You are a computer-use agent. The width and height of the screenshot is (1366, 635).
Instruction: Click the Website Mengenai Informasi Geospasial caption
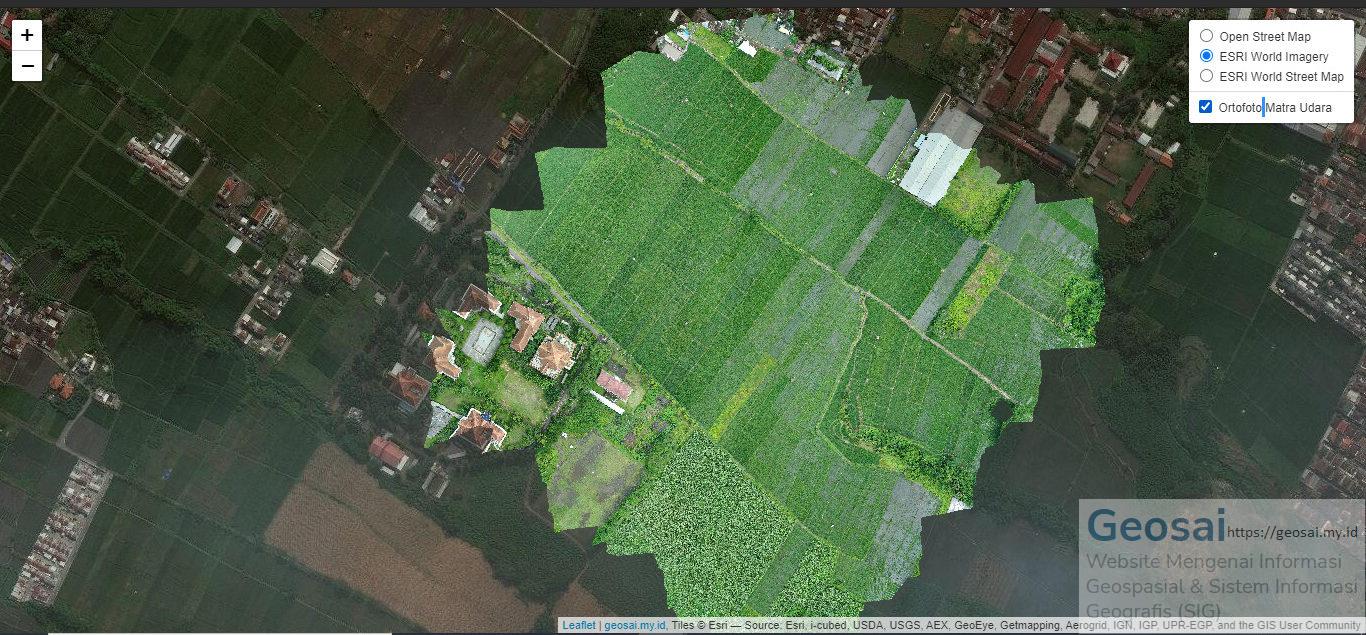pyautogui.click(x=1213, y=562)
